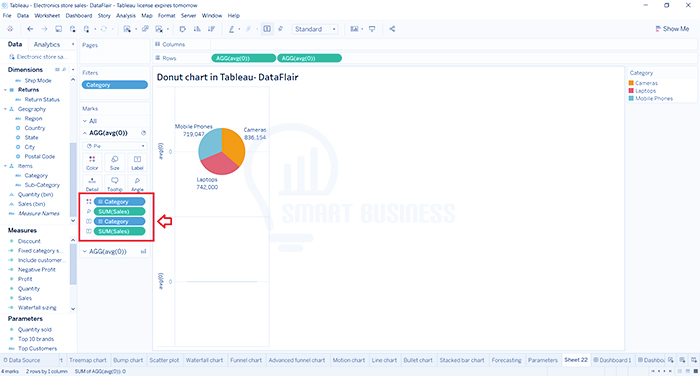Click the Color mark card button
This screenshot has height=376, width=700.
92,163
